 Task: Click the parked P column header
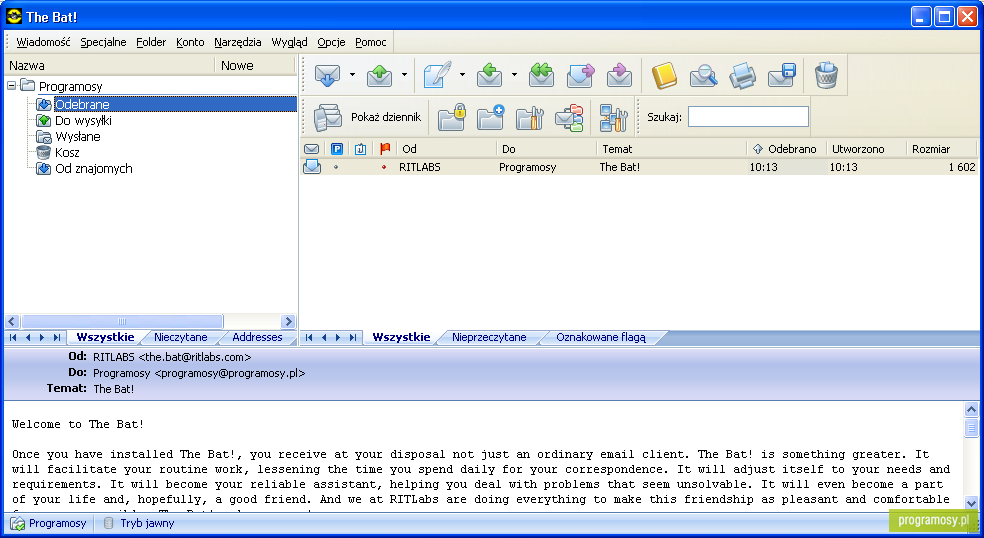click(x=336, y=149)
